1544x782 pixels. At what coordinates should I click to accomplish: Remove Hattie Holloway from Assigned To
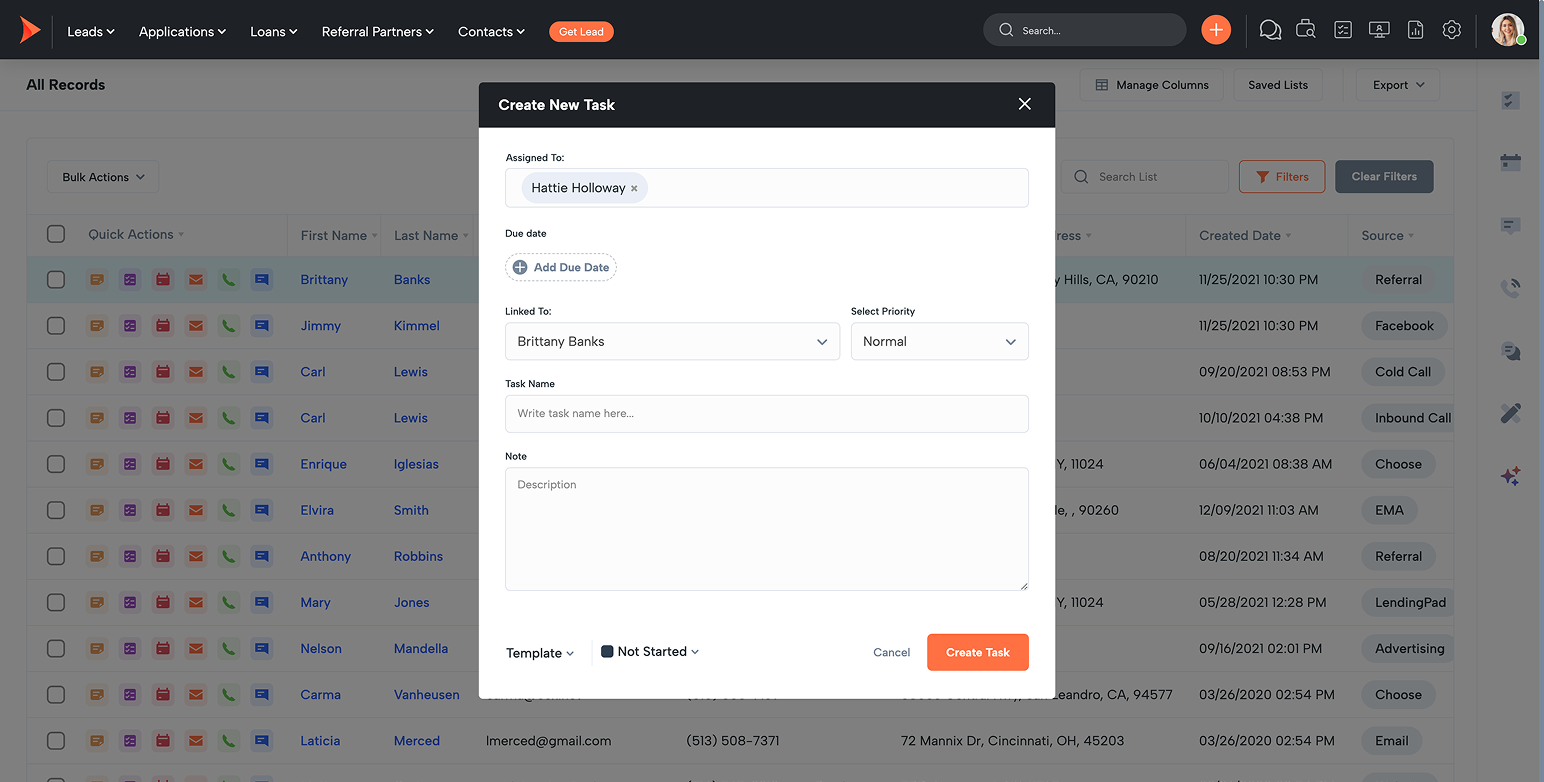634,188
